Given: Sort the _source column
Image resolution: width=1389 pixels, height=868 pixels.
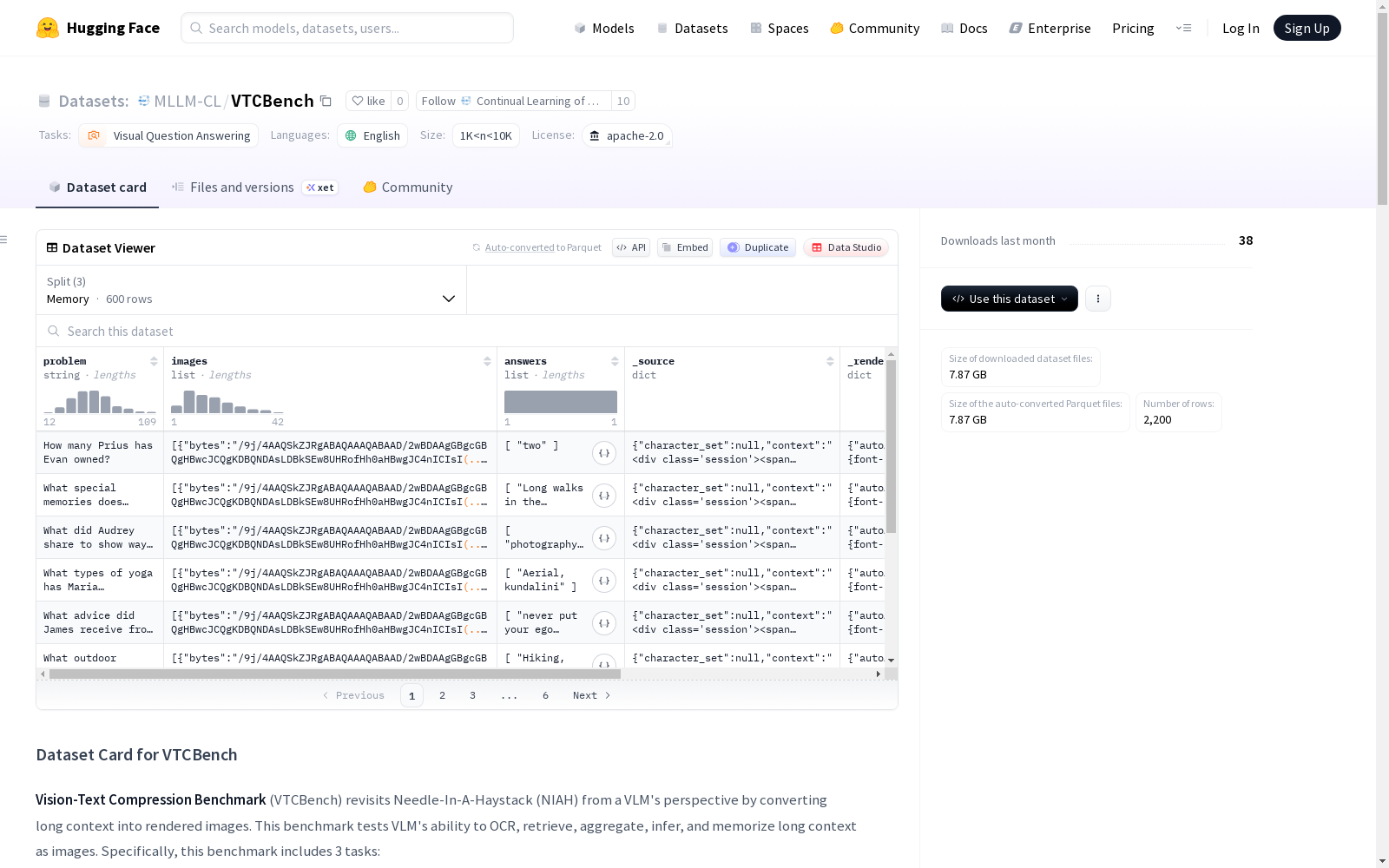Looking at the screenshot, I should (830, 361).
